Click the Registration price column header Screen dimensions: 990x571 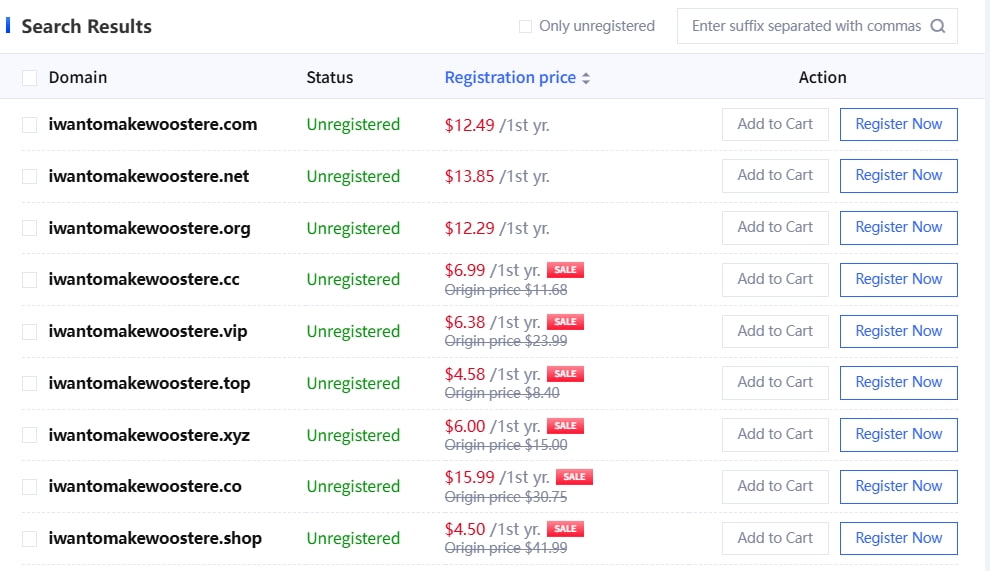point(510,78)
